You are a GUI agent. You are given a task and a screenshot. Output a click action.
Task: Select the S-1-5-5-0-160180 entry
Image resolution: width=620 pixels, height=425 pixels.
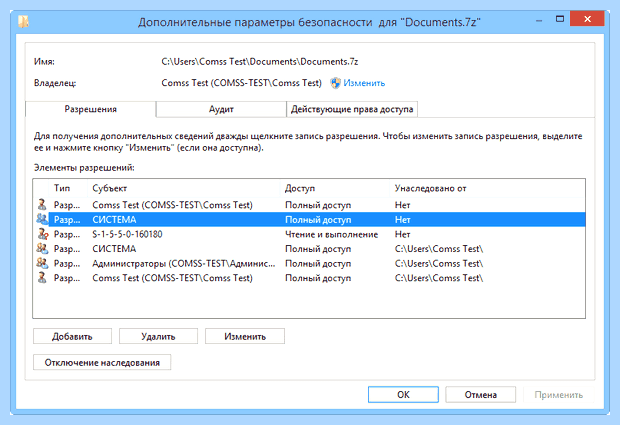point(309,234)
